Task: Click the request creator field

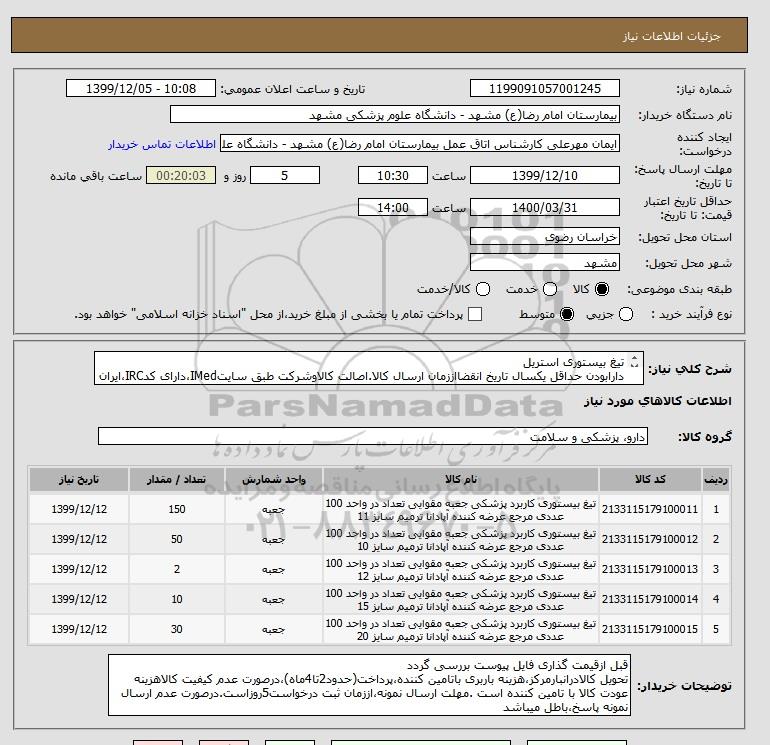Action: (x=420, y=144)
